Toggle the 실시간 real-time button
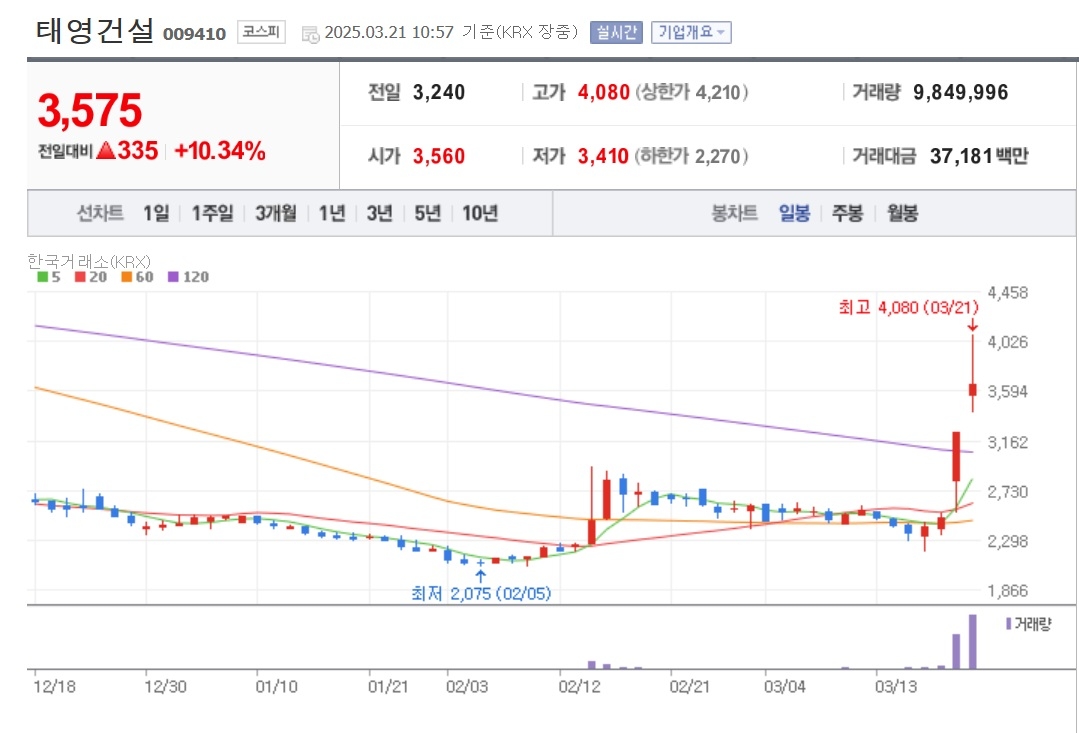 (616, 32)
